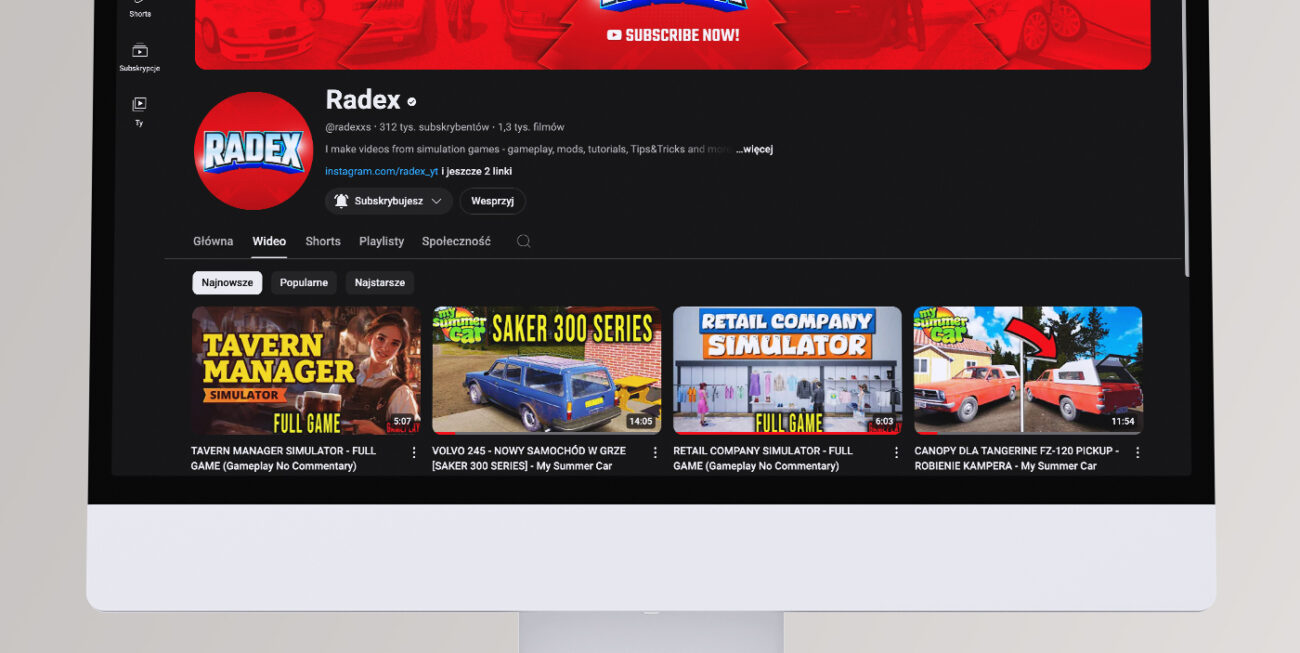This screenshot has width=1300, height=653.
Task: Expand the Subskrybujesz dropdown chevron
Action: click(x=436, y=201)
